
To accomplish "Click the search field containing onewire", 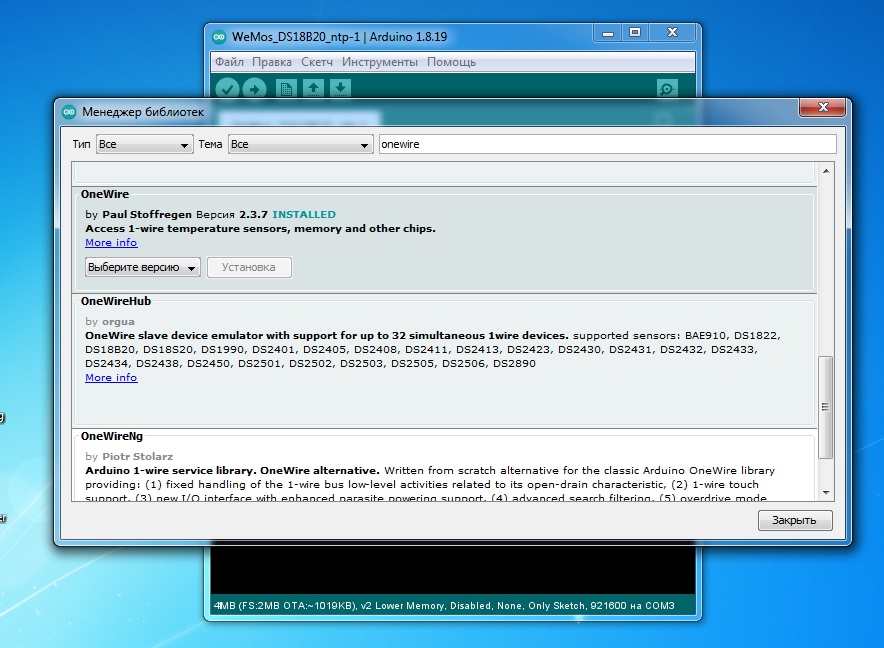I will click(x=606, y=145).
